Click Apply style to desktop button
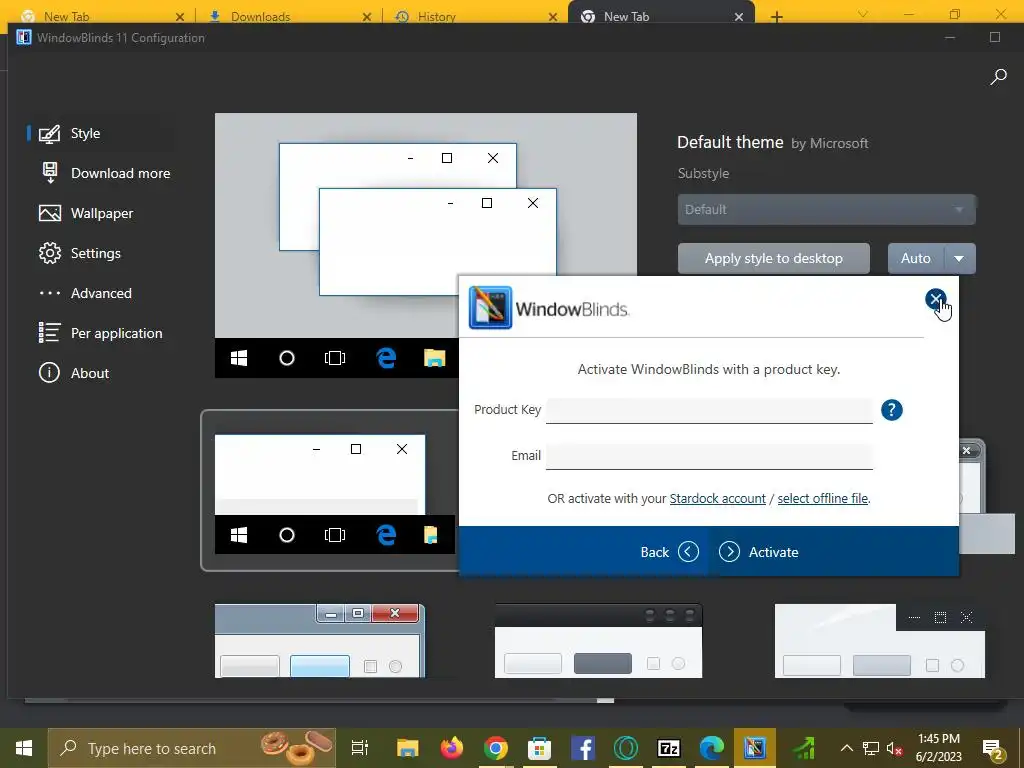This screenshot has height=768, width=1024. (x=774, y=259)
